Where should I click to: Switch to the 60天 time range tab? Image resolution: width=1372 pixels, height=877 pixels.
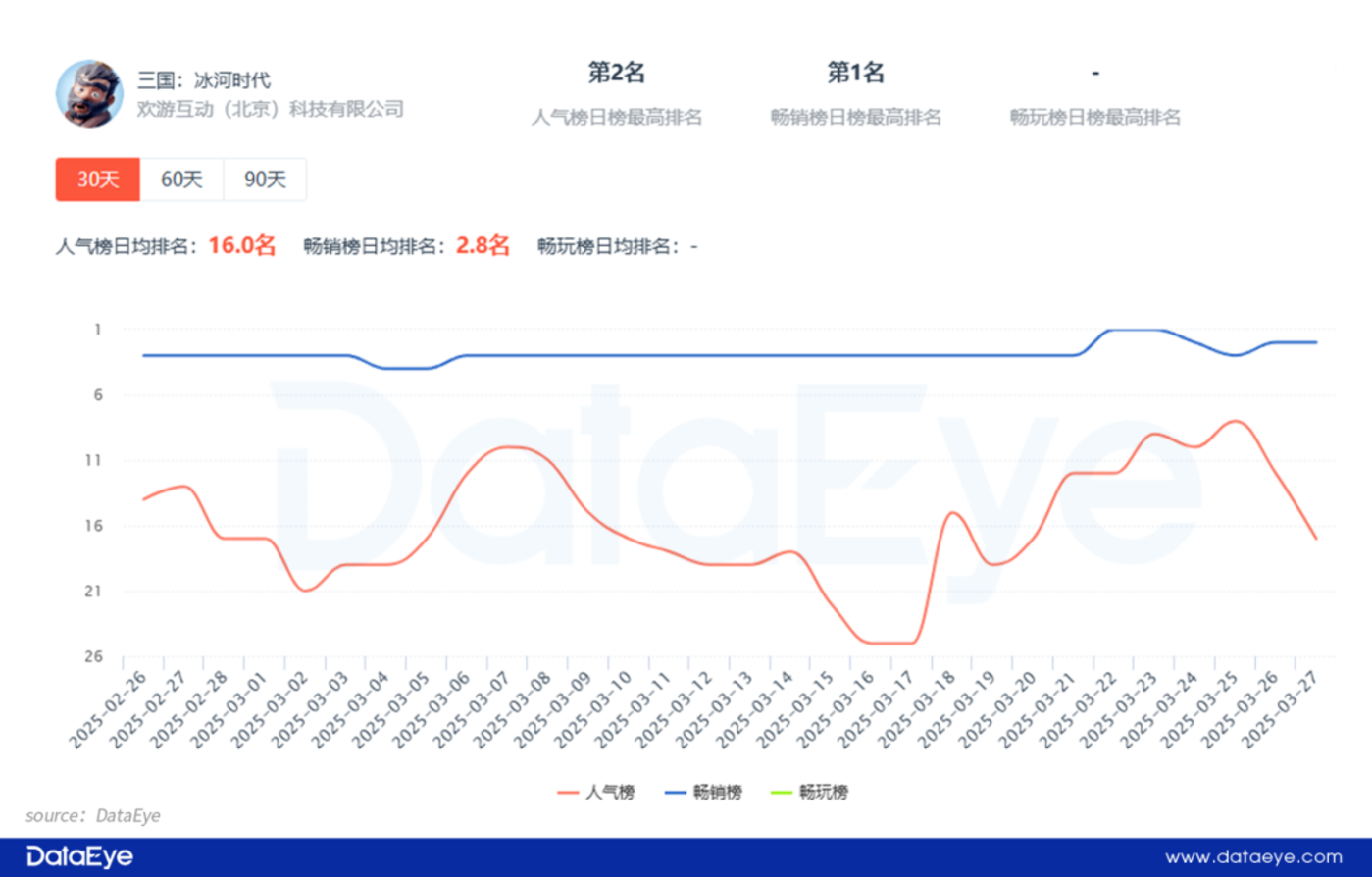pos(181,180)
